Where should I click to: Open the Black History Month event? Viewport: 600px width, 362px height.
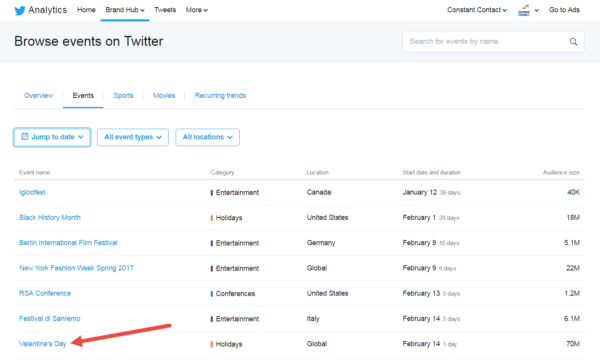50,217
